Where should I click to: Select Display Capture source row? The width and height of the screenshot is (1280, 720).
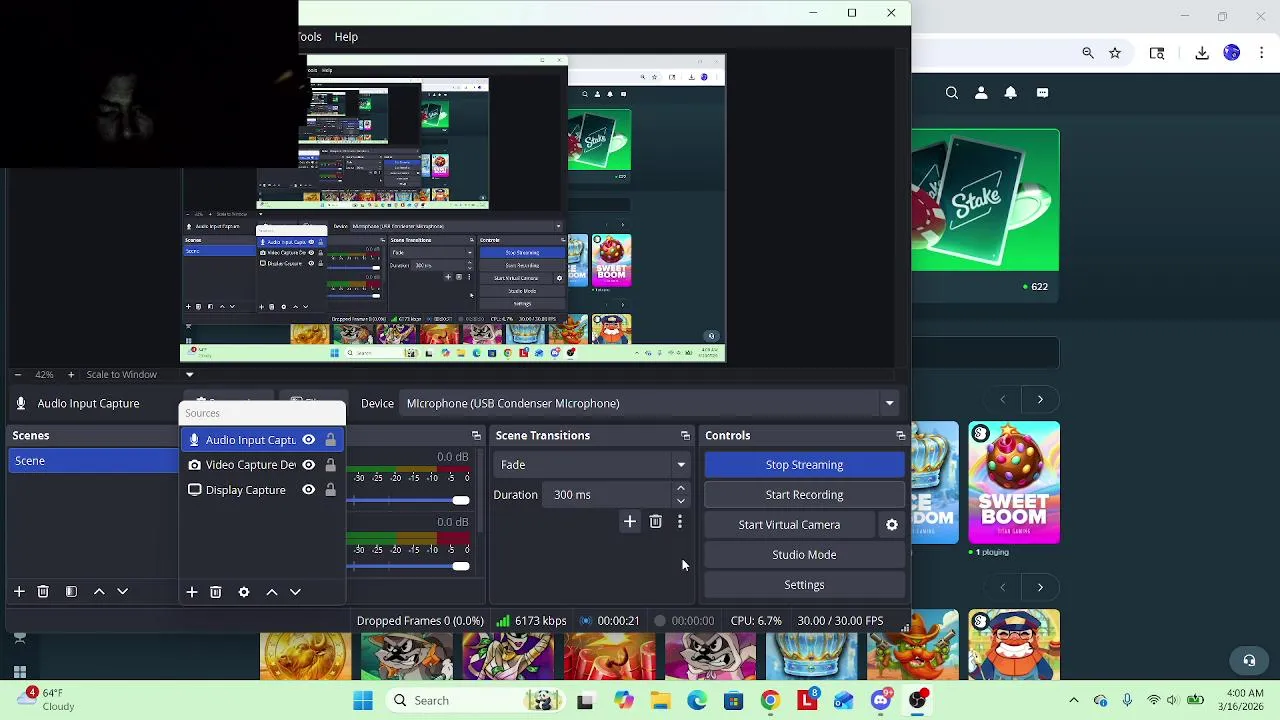[x=262, y=490]
